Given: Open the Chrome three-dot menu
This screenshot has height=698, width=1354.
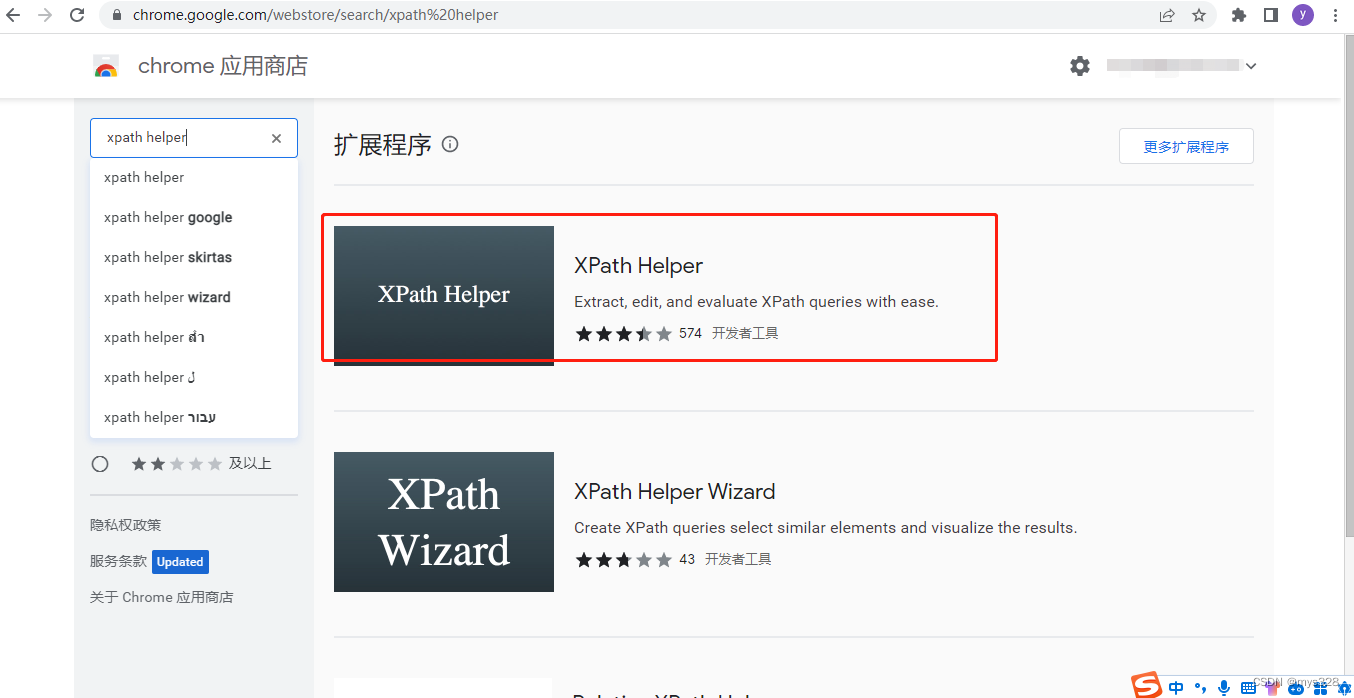Looking at the screenshot, I should 1335,14.
